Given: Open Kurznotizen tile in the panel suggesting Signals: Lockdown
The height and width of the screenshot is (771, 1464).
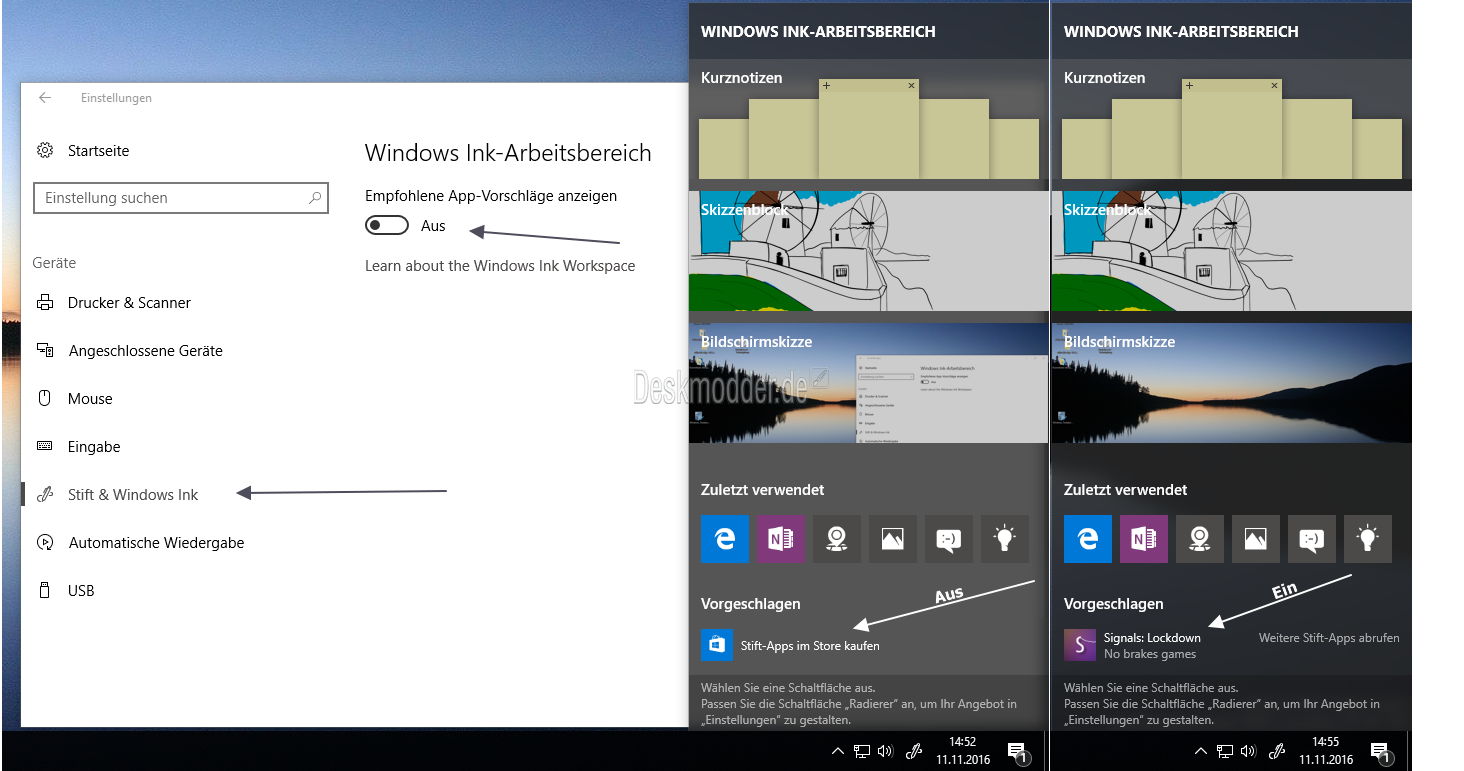Looking at the screenshot, I should pos(1232,124).
